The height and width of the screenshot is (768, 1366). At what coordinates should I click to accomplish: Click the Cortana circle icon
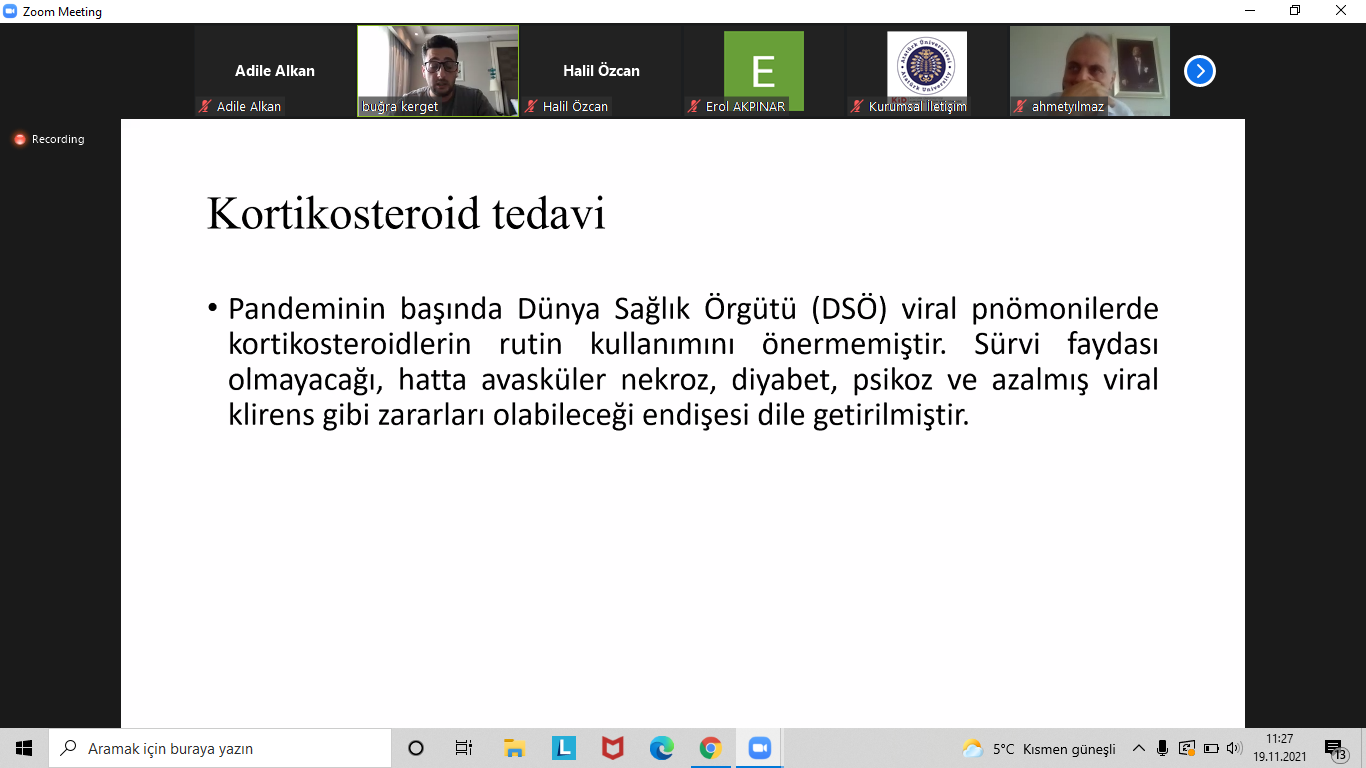pos(416,748)
